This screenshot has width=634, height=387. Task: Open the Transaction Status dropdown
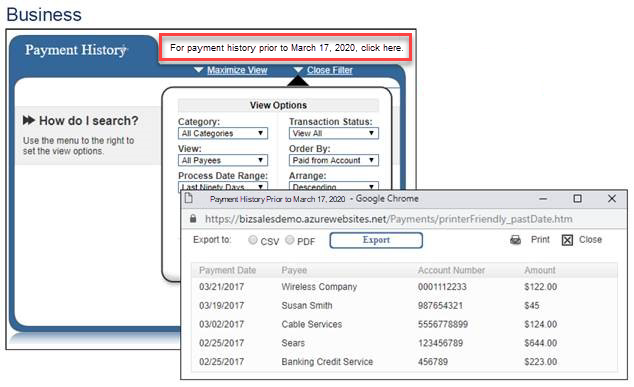coord(334,133)
